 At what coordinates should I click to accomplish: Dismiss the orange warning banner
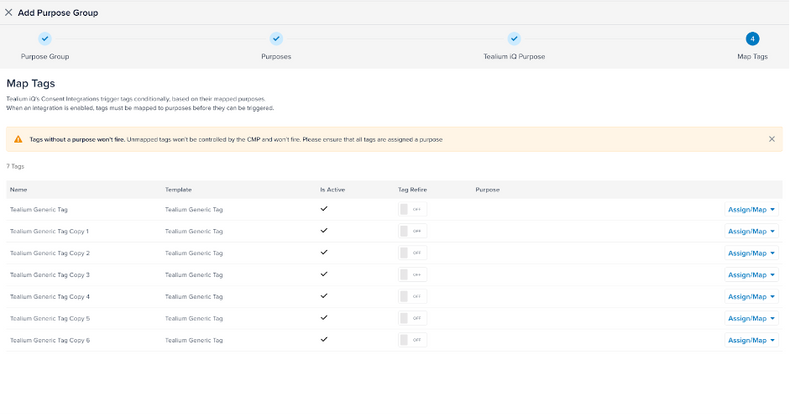[x=771, y=139]
